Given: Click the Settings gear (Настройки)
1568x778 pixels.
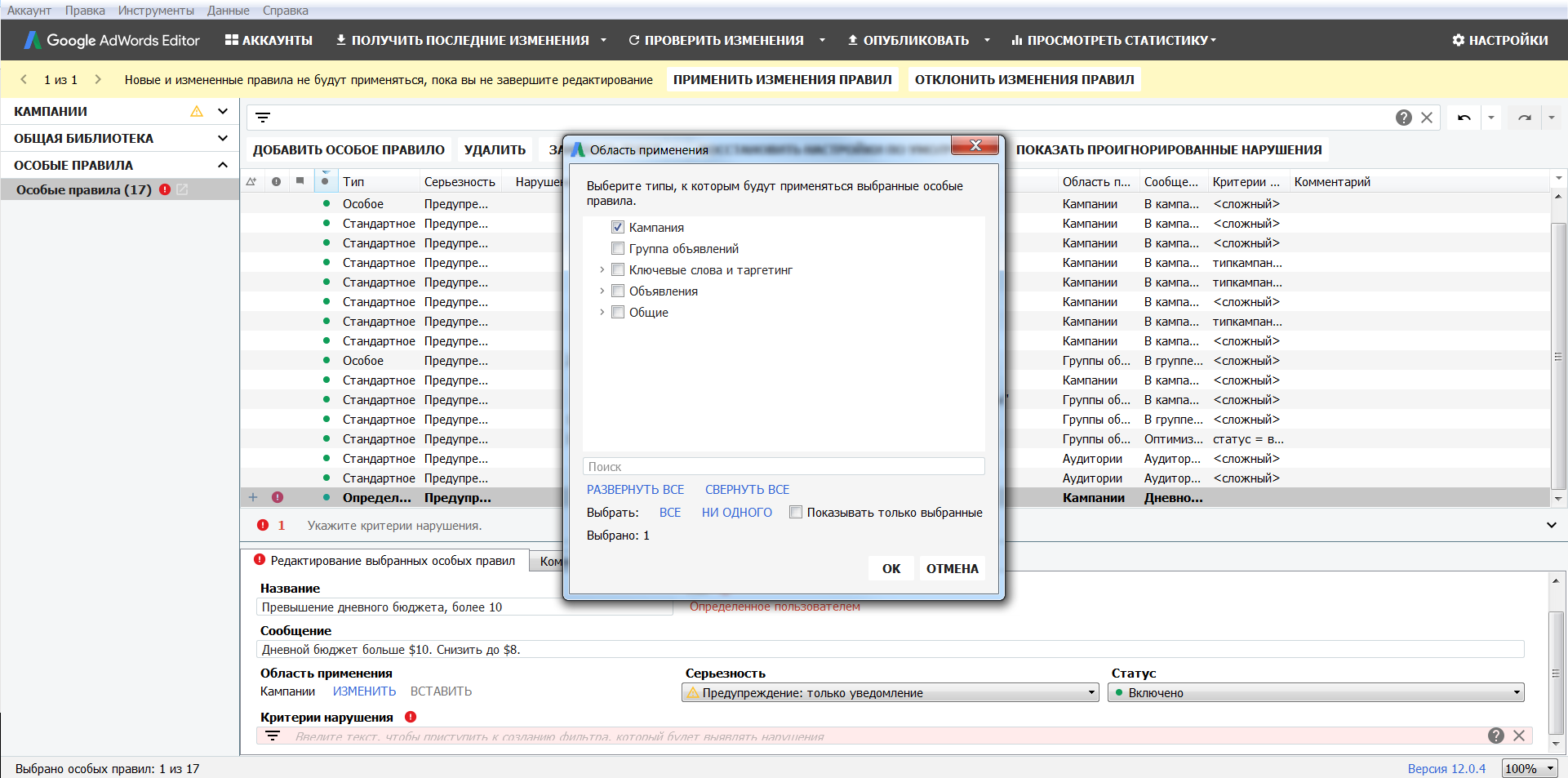Looking at the screenshot, I should pos(1499,40).
